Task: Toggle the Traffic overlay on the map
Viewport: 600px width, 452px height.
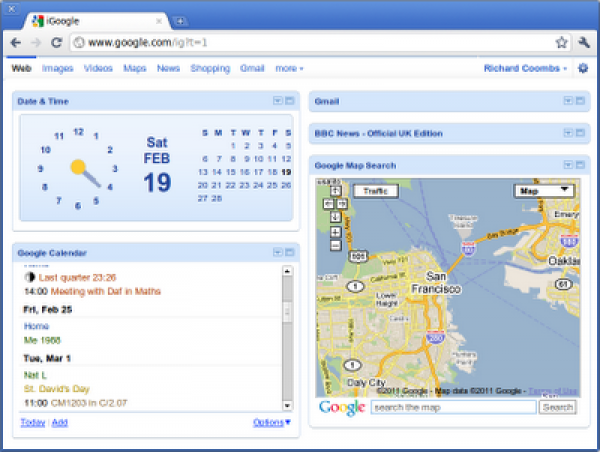Action: (x=376, y=191)
